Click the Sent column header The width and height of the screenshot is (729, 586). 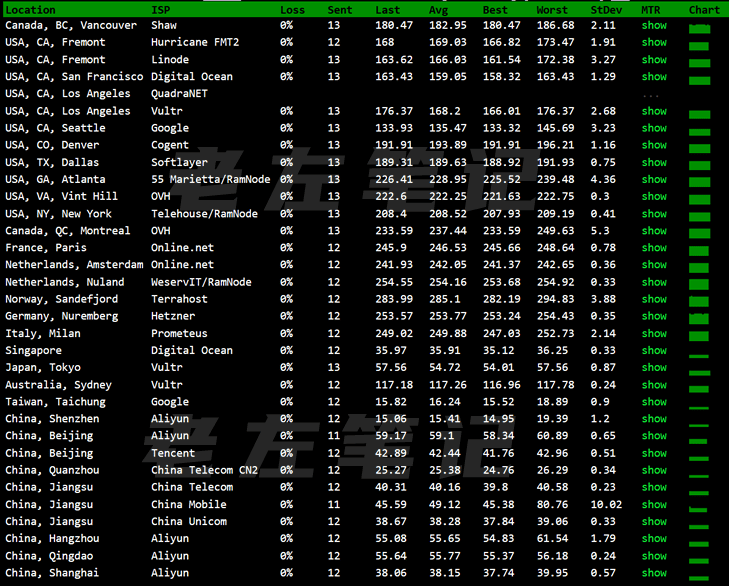click(x=340, y=10)
